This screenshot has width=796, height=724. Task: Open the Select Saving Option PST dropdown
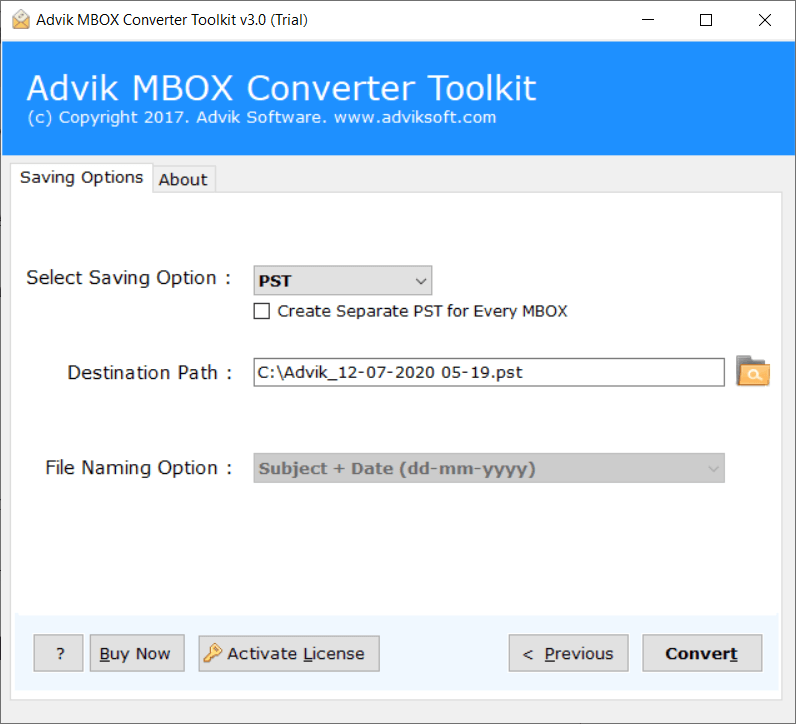[x=343, y=280]
